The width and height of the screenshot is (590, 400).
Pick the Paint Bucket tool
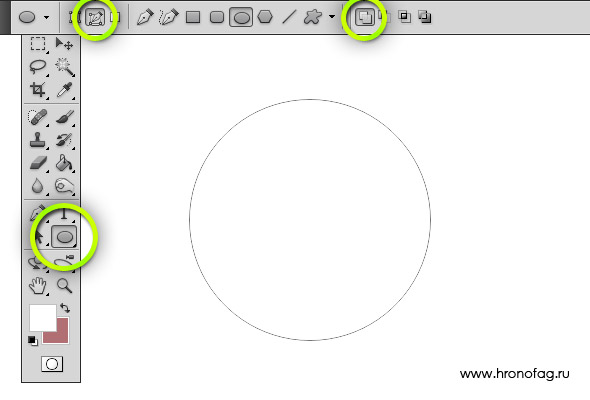coord(64,163)
